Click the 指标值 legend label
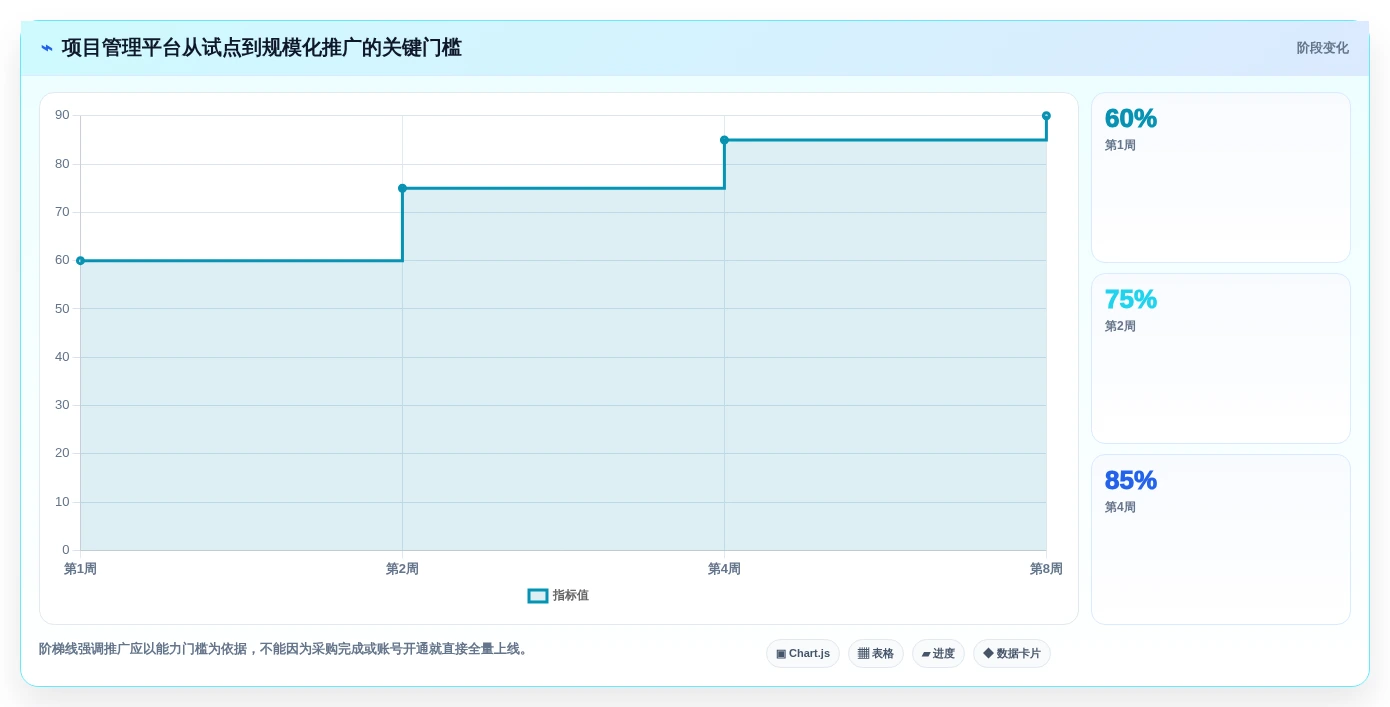Viewport: 1390px width, 707px height. (570, 596)
